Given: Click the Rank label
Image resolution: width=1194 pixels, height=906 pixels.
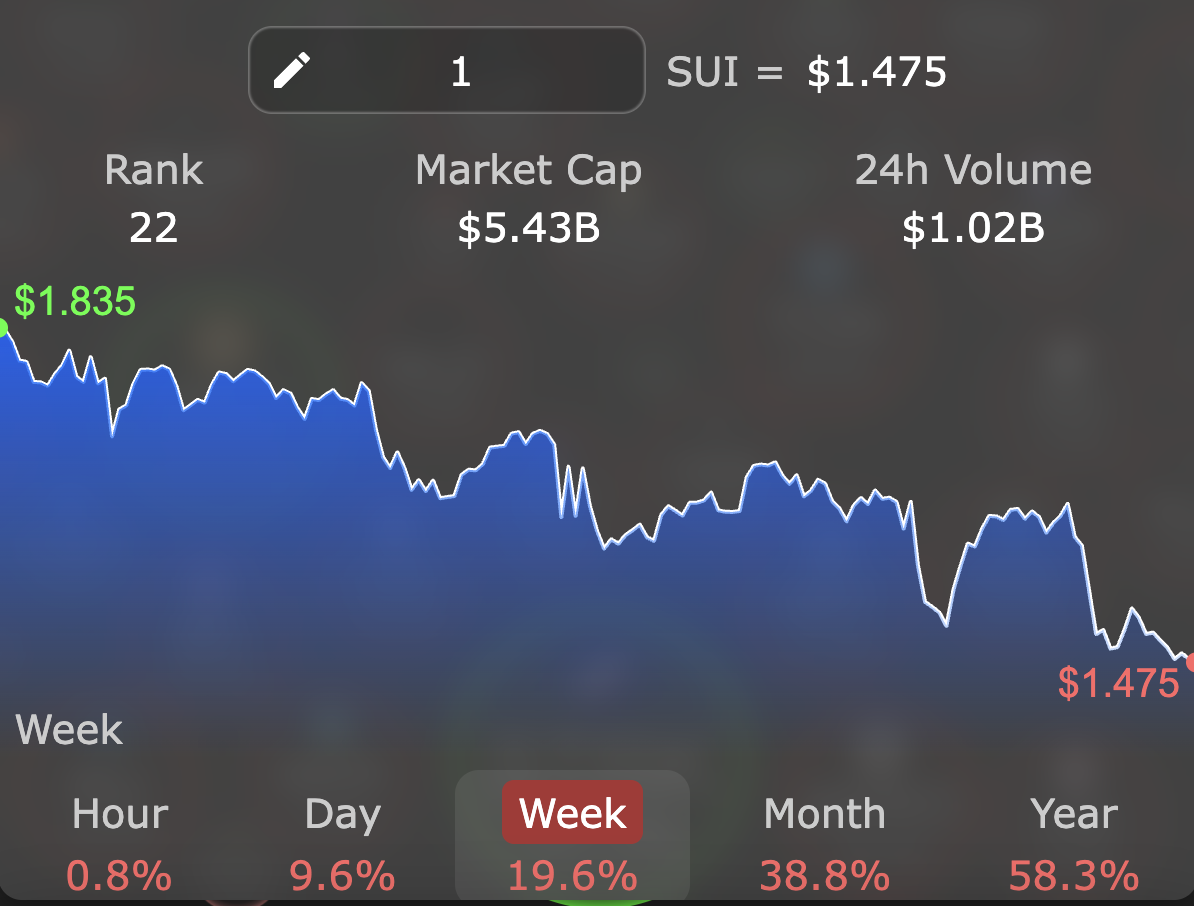Looking at the screenshot, I should point(154,170).
